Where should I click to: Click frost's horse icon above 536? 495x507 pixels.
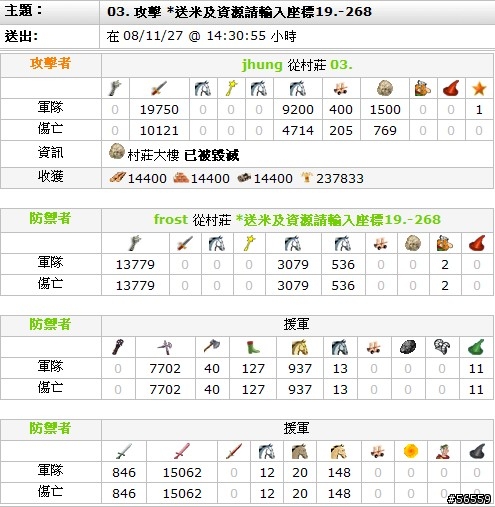[343, 243]
